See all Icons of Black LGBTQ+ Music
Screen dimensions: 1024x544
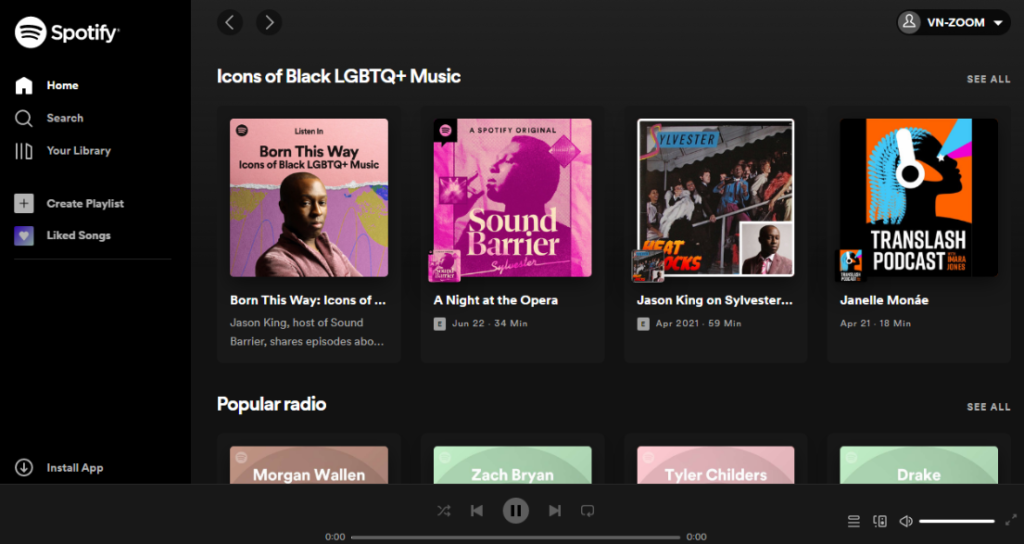pyautogui.click(x=988, y=79)
